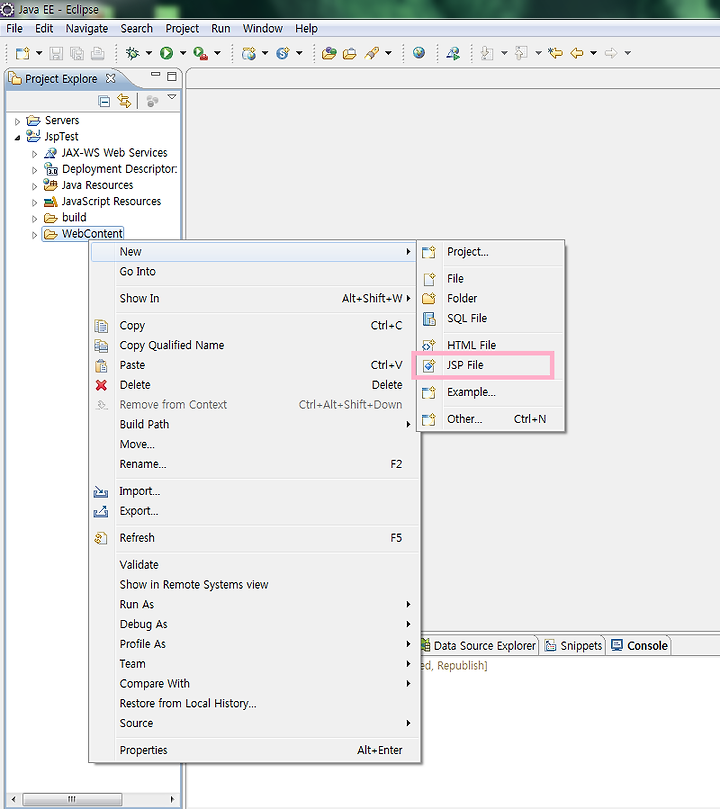720x809 pixels.
Task: Choose Project... from New submenu
Action: coord(490,252)
